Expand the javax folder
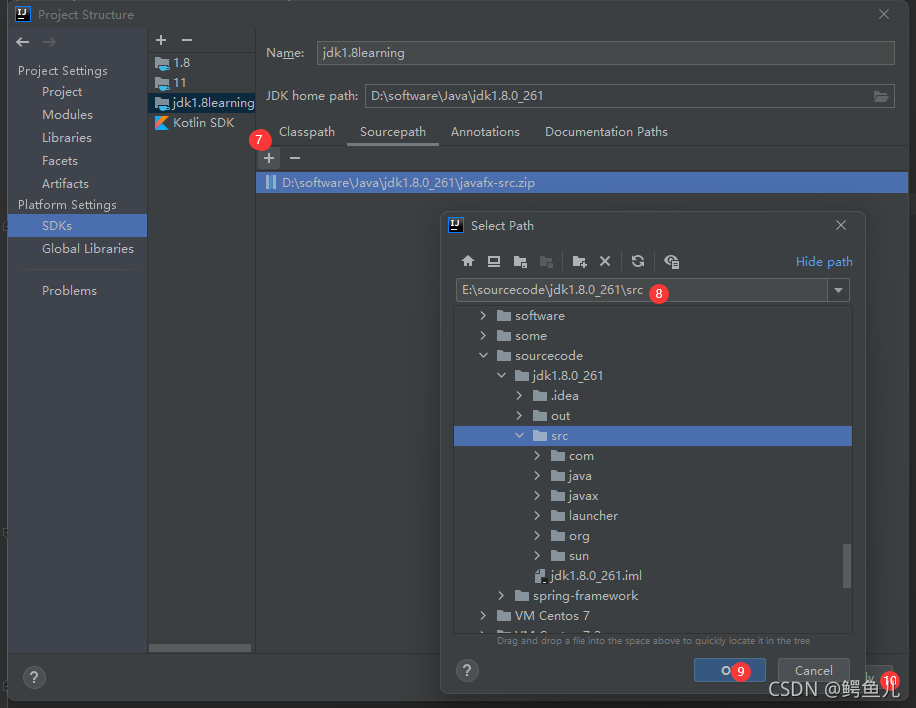This screenshot has width=916, height=708. tap(537, 495)
